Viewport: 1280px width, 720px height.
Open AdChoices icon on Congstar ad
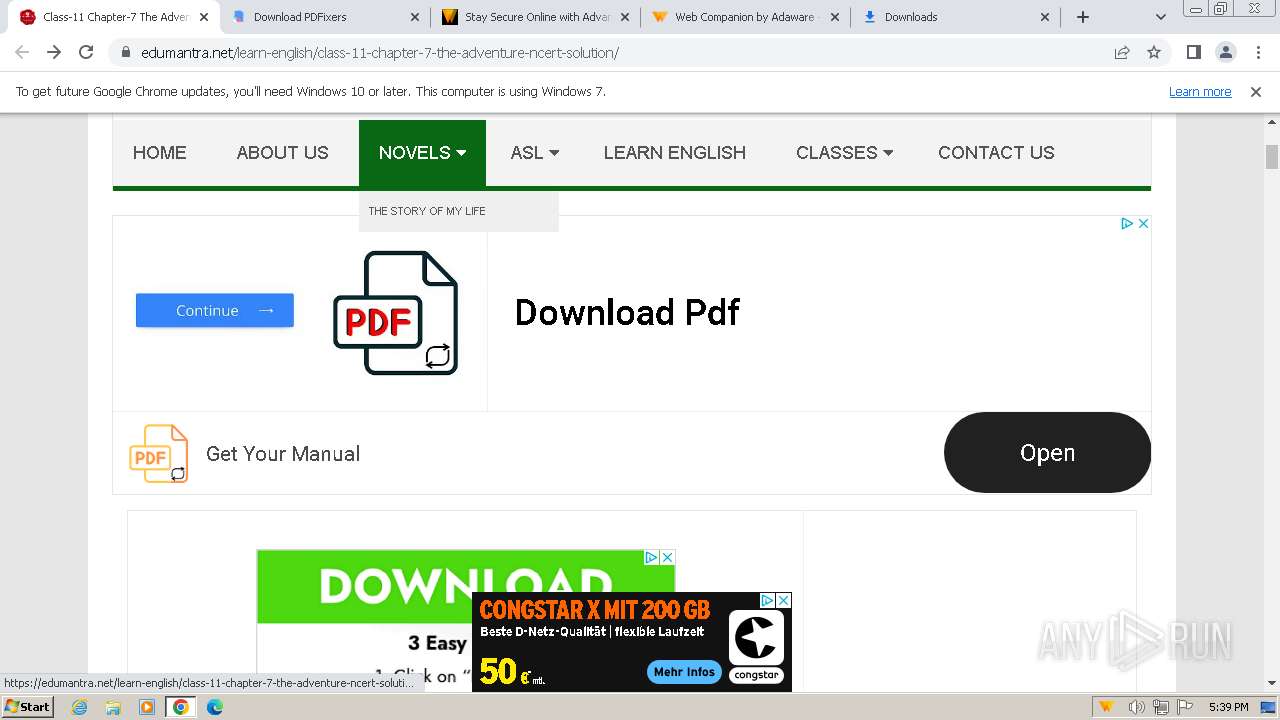[767, 600]
